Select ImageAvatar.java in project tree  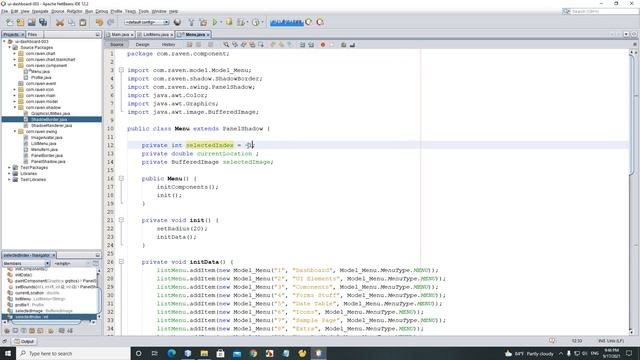point(47,138)
